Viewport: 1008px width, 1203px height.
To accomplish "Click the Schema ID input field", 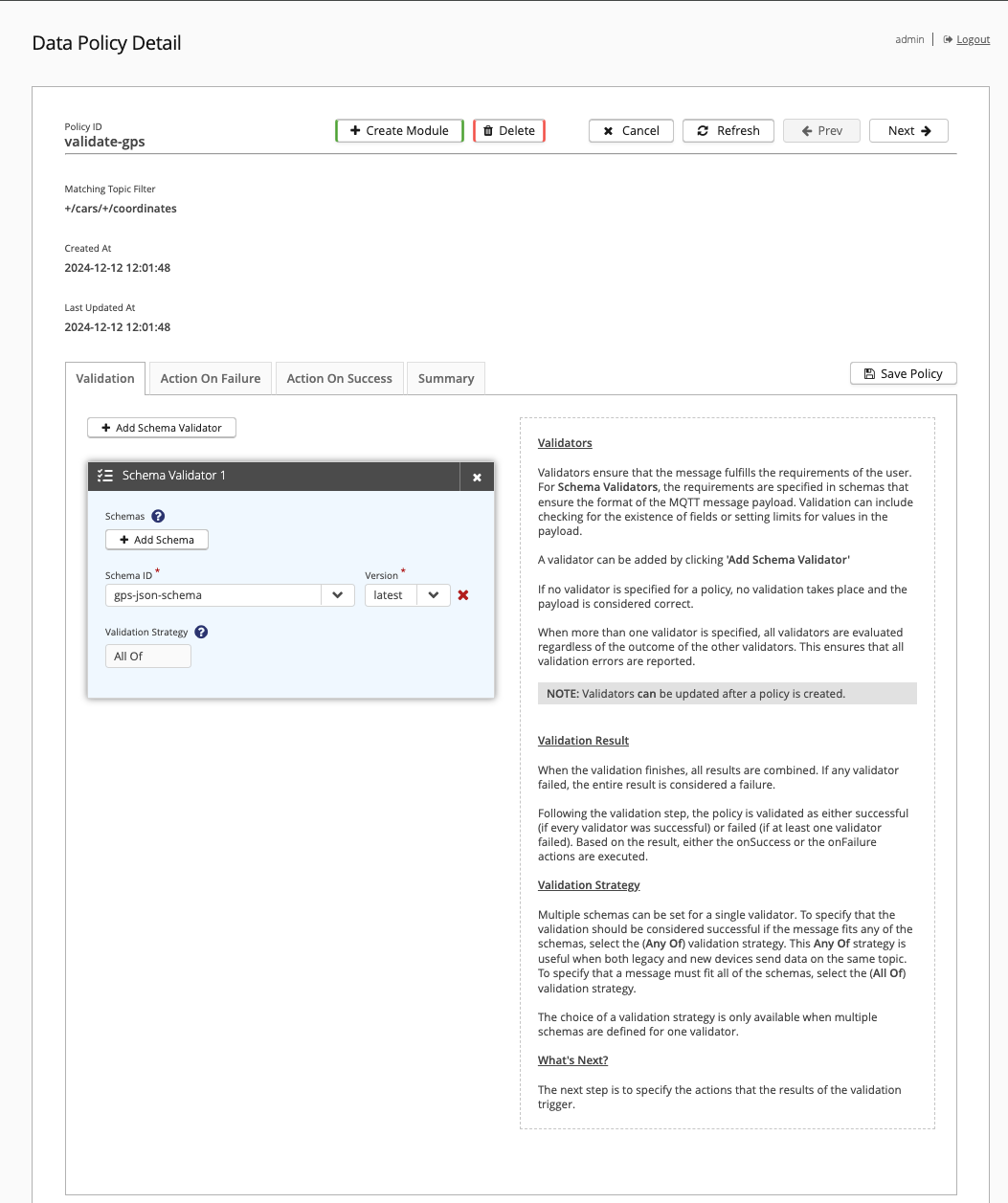I will tap(213, 595).
